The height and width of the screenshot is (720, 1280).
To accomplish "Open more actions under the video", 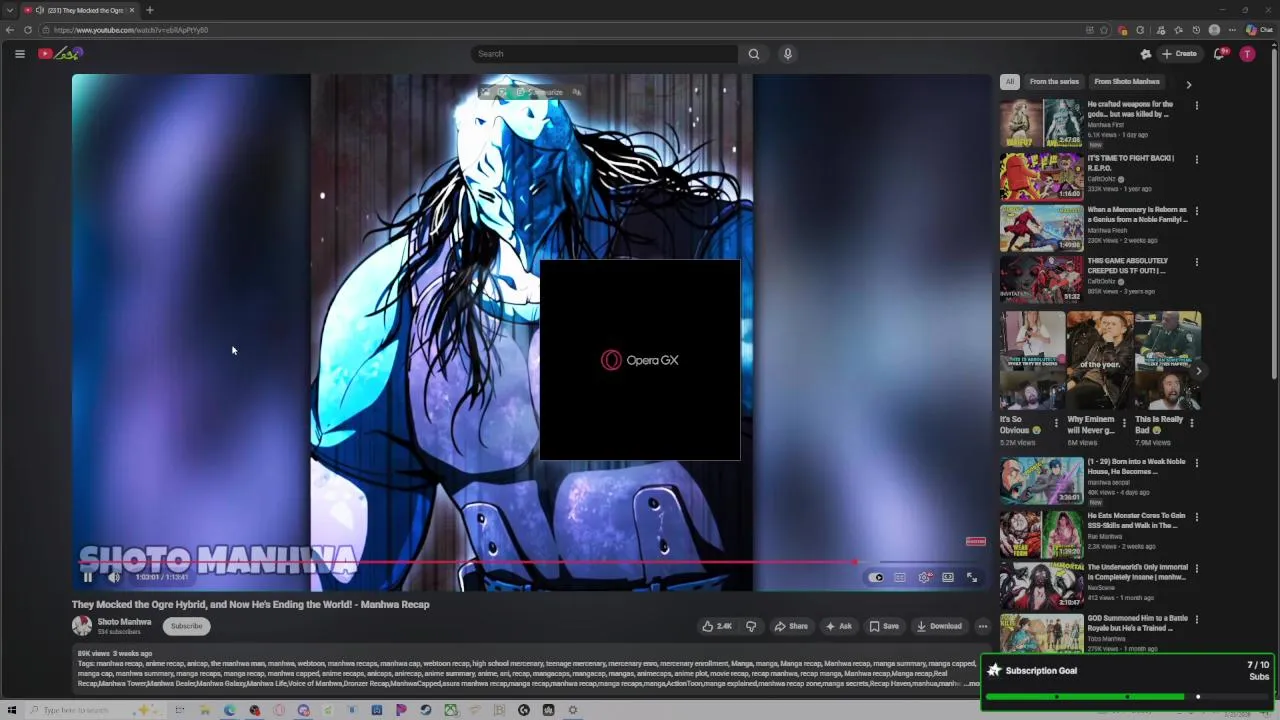I will click(983, 626).
